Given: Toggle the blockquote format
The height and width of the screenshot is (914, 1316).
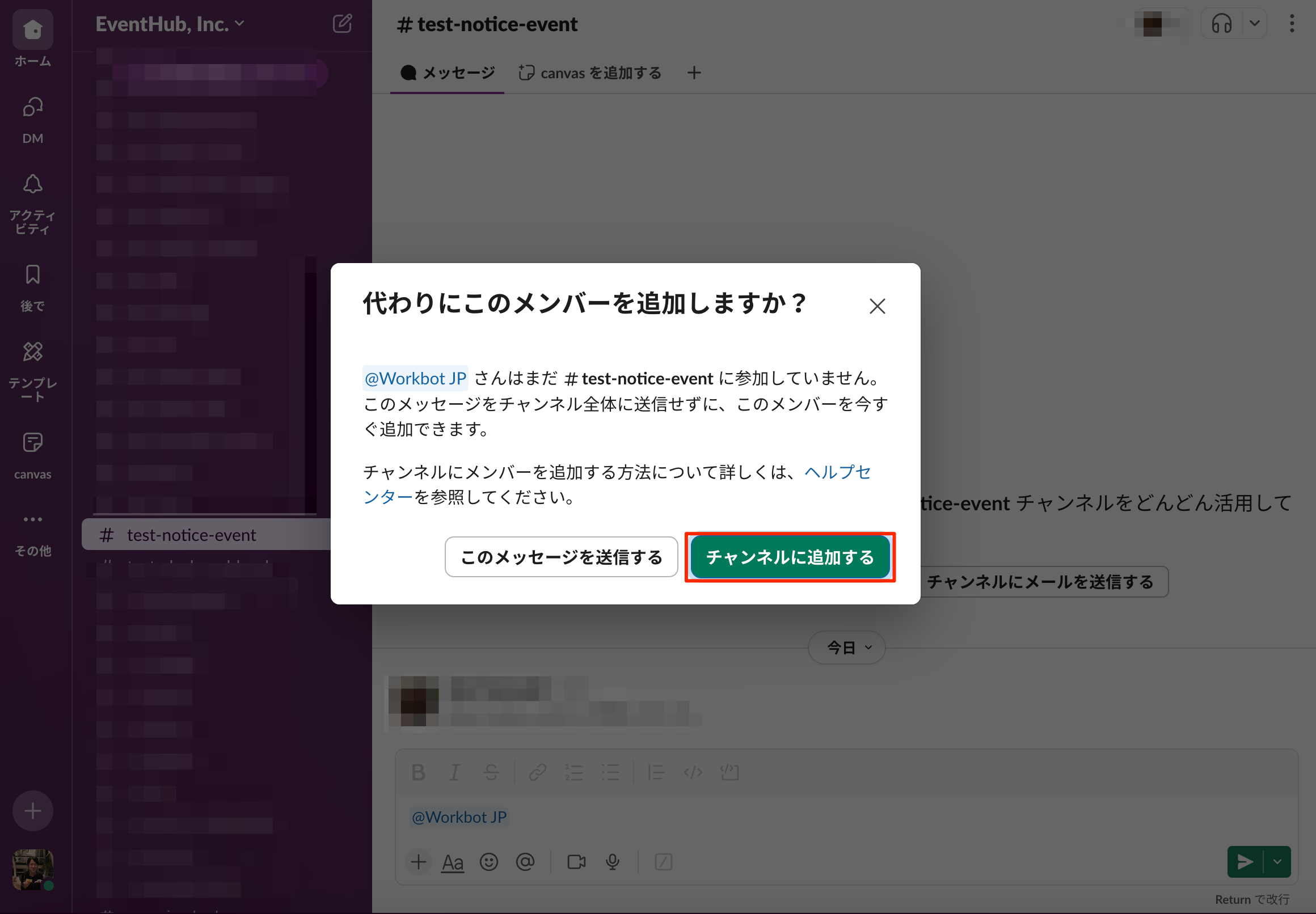Looking at the screenshot, I should coord(656,773).
